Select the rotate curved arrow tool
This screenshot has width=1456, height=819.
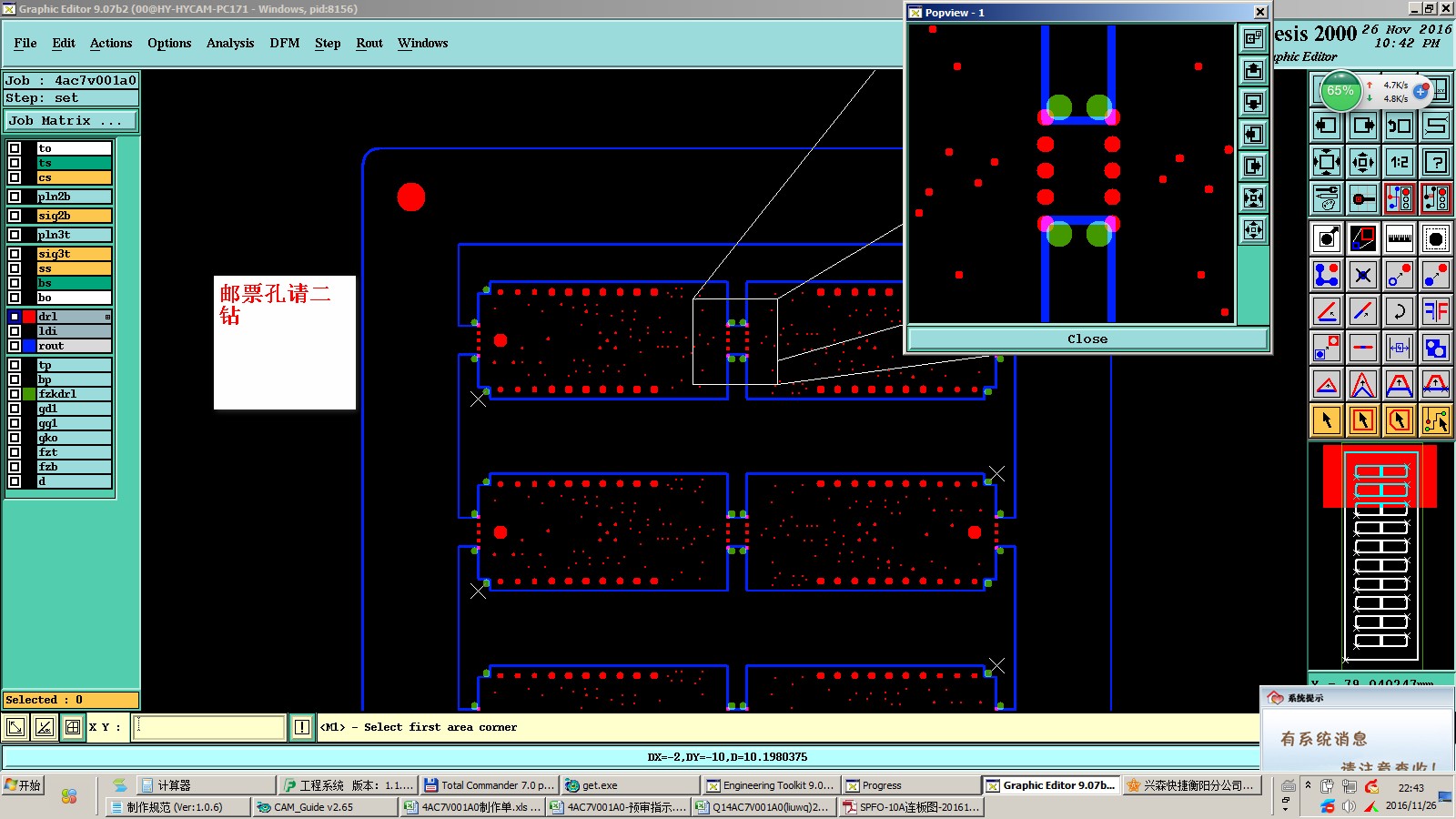(x=1400, y=311)
